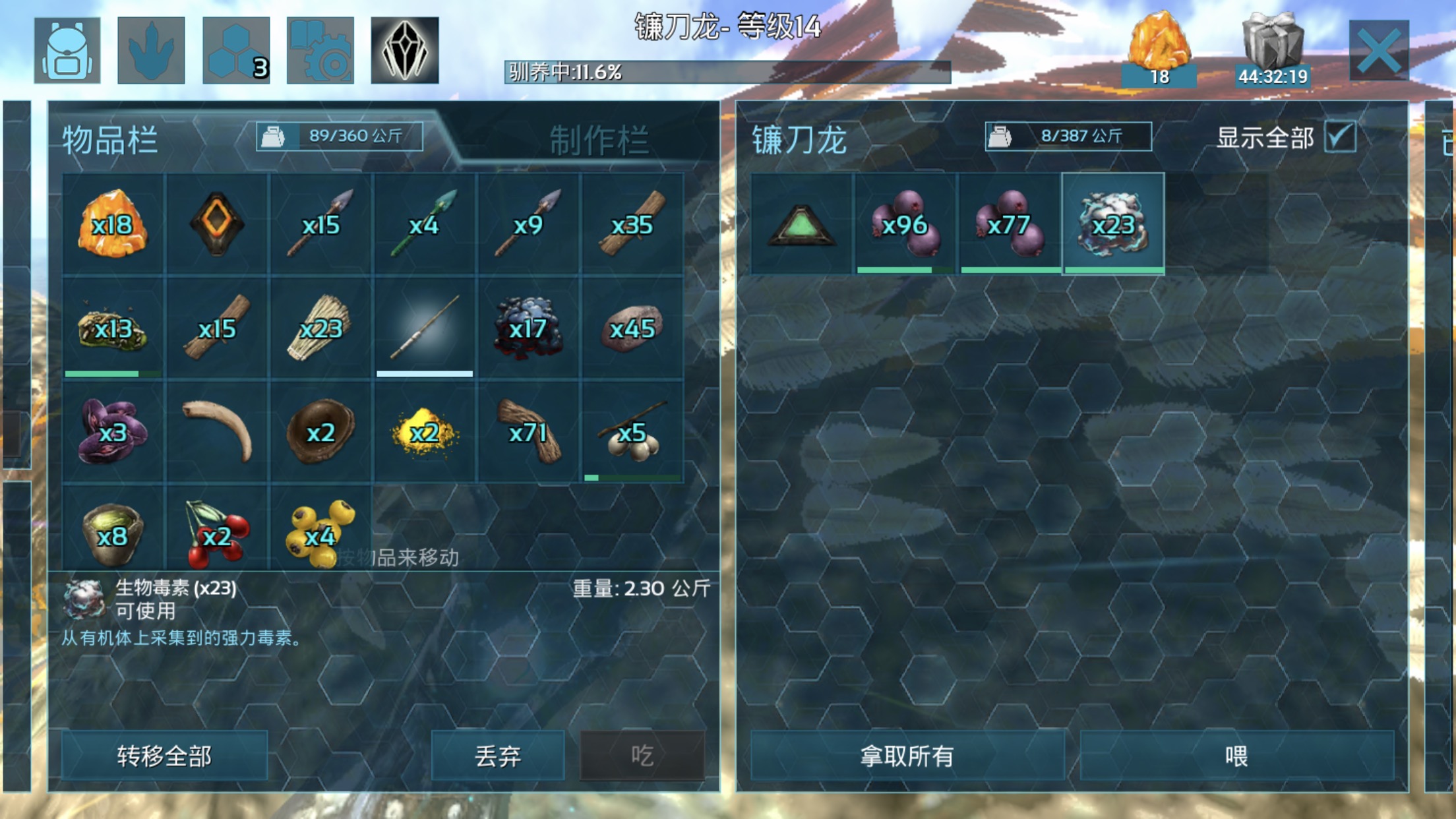
Task: Open the hexagon engrams icon
Action: (x=236, y=51)
